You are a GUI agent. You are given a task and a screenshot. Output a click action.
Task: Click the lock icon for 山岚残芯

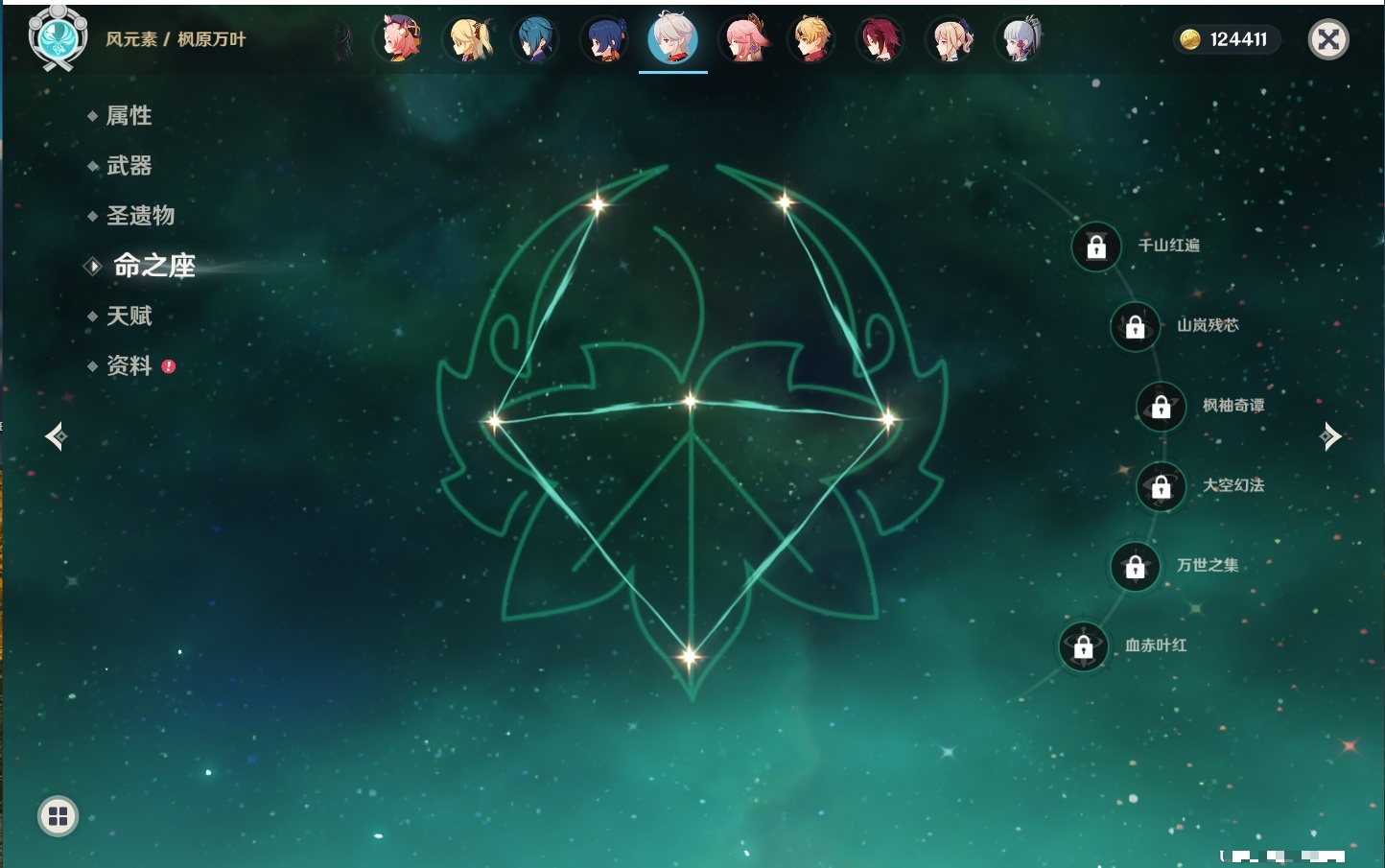[x=1135, y=326]
